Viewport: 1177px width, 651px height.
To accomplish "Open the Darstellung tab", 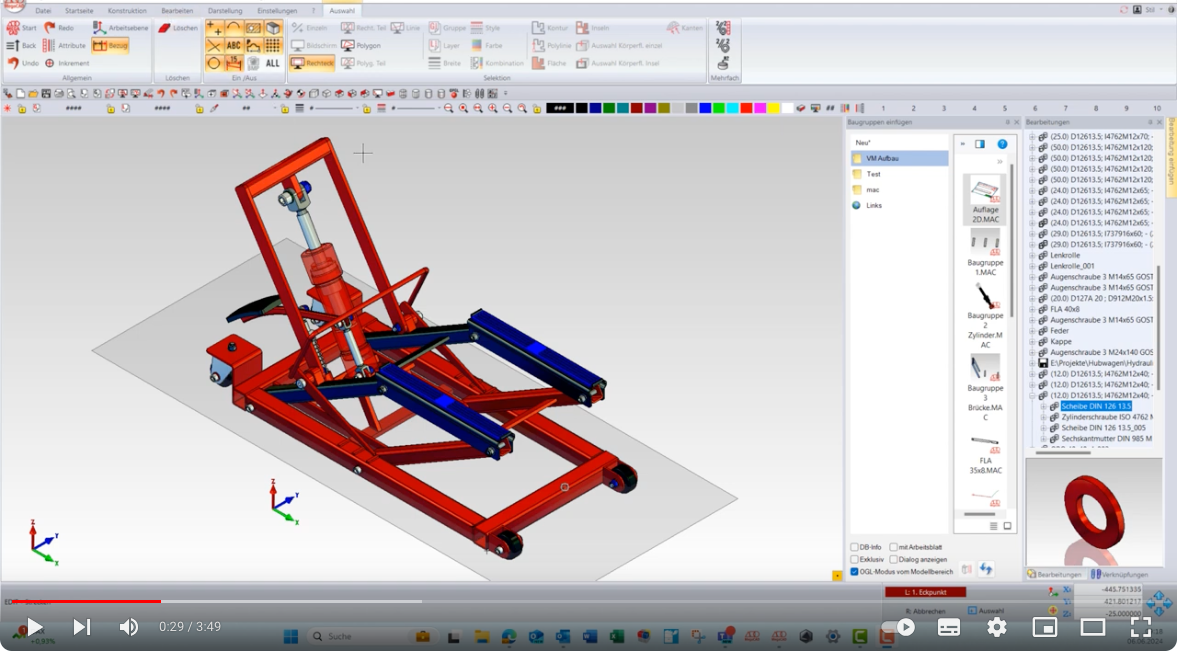I will (225, 11).
